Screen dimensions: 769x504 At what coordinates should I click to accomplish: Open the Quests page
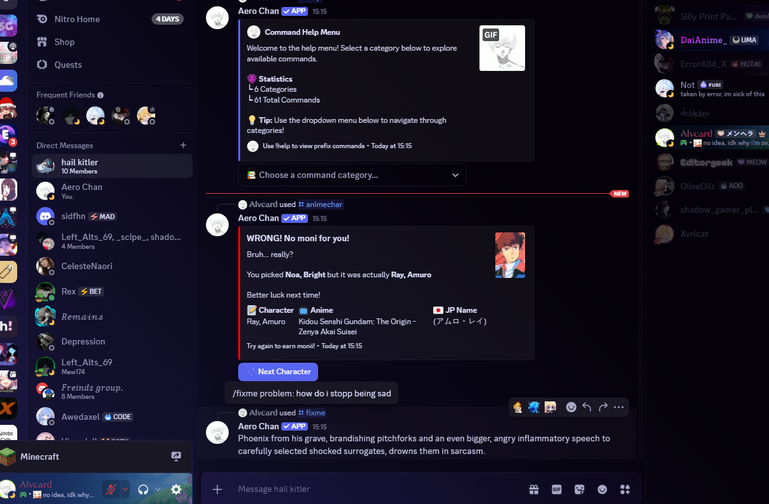(68, 65)
